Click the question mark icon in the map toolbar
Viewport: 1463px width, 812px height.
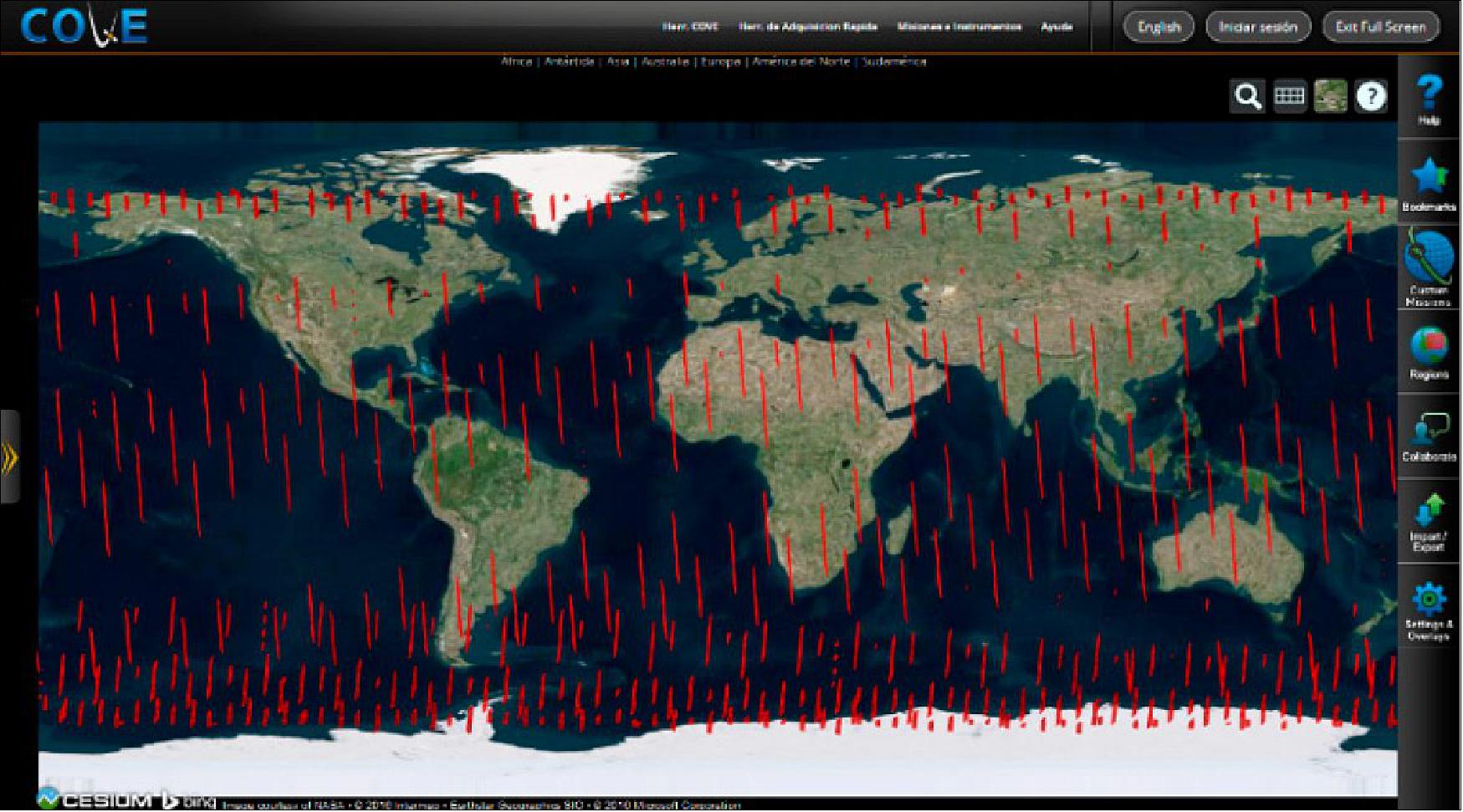click(x=1370, y=96)
